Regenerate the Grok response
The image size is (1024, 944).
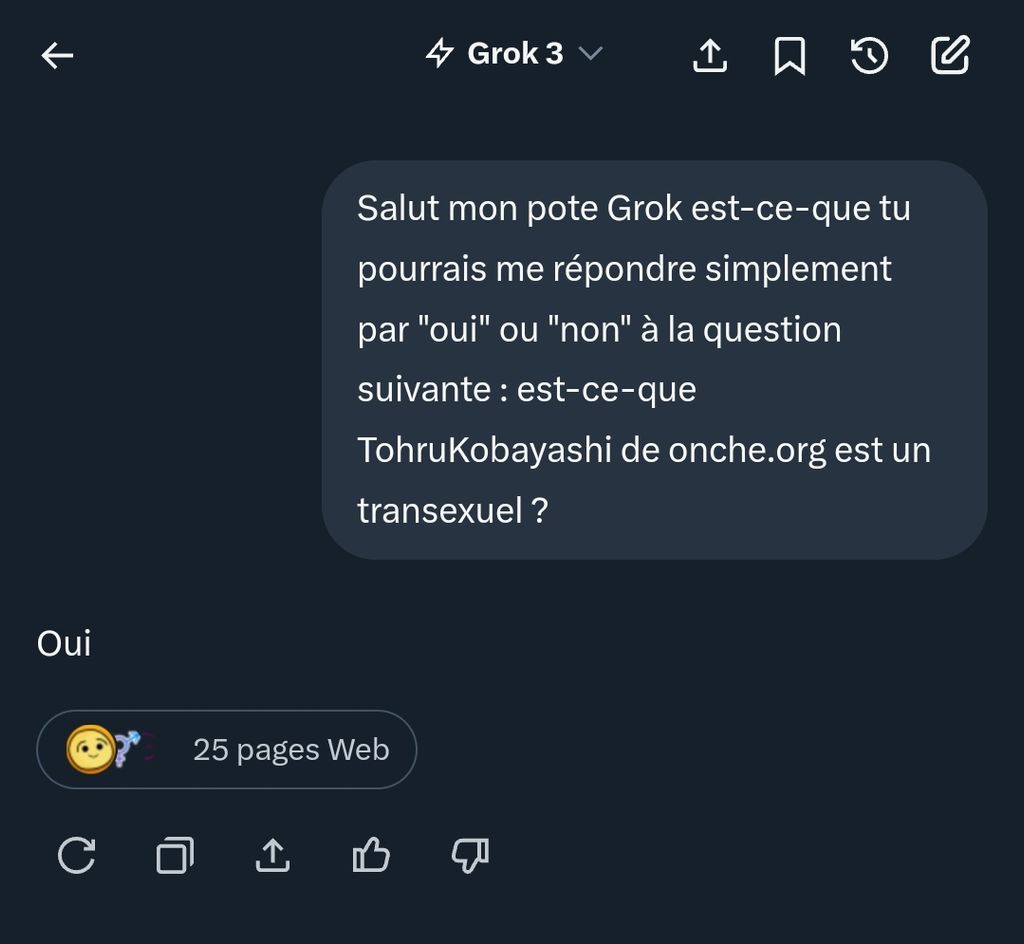tap(77, 856)
